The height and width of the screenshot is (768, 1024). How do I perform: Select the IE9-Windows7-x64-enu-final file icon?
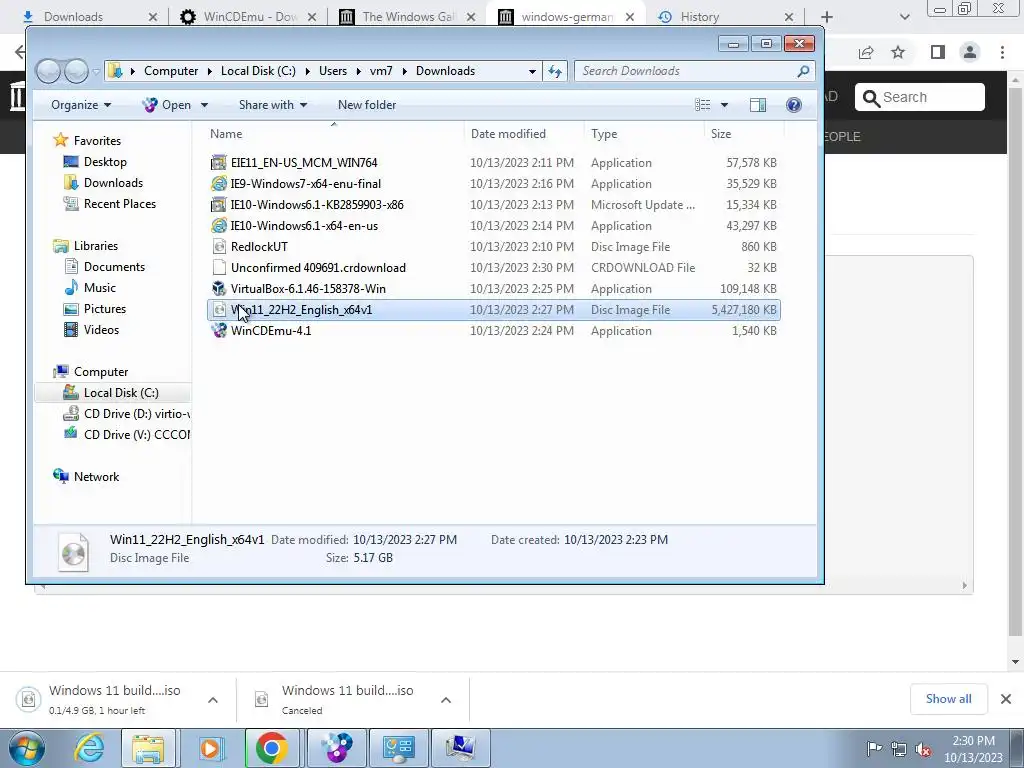pyautogui.click(x=219, y=184)
